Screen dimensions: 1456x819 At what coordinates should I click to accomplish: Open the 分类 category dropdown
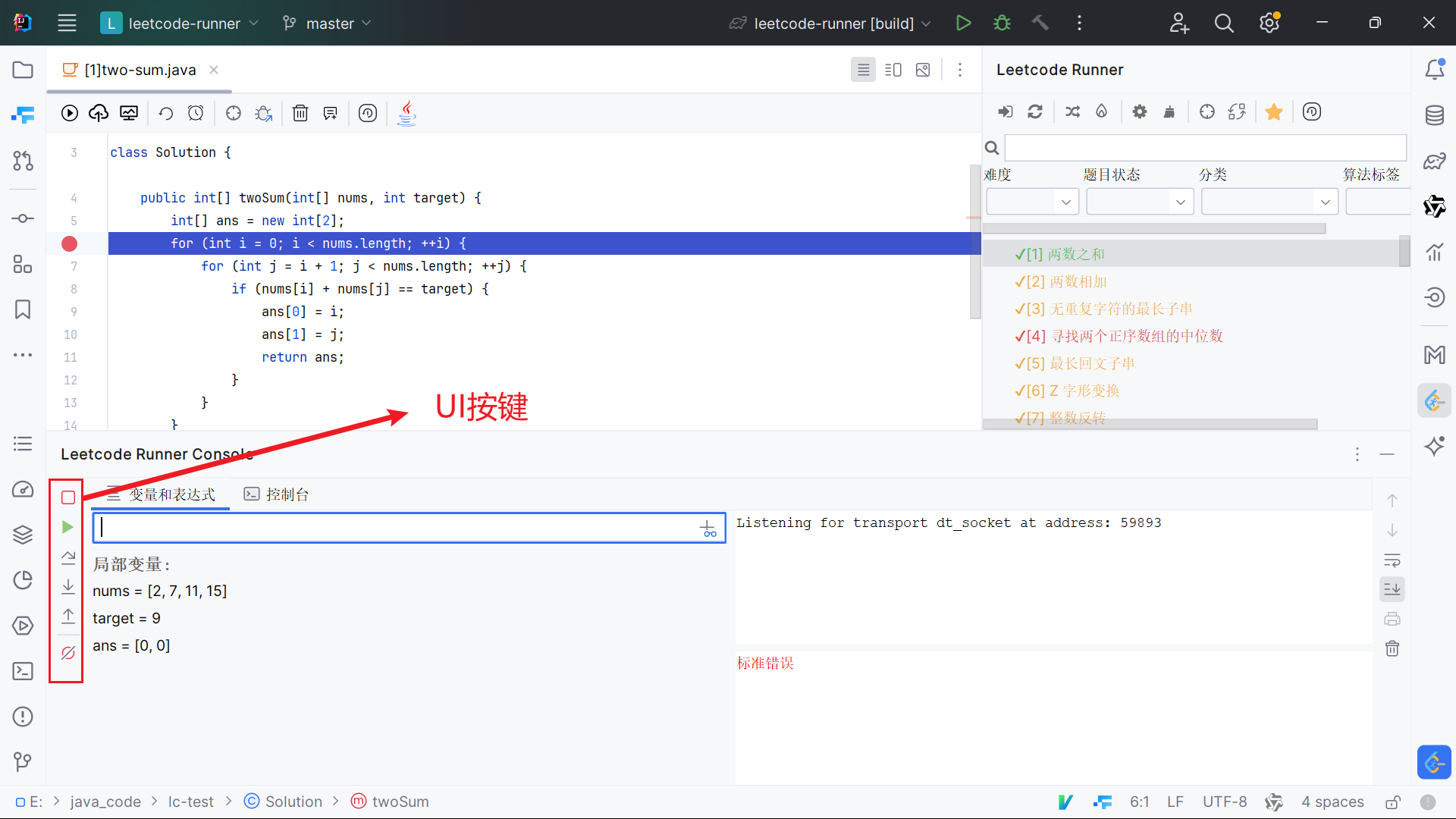(1269, 202)
